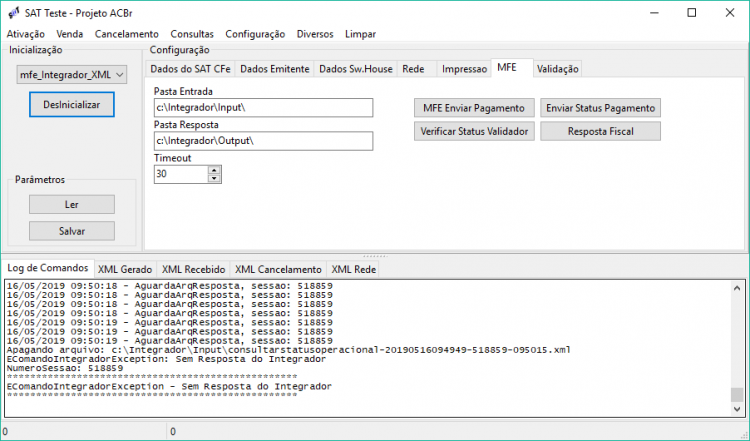Click the Salvar parameters button
This screenshot has width=750, height=441.
tap(72, 231)
